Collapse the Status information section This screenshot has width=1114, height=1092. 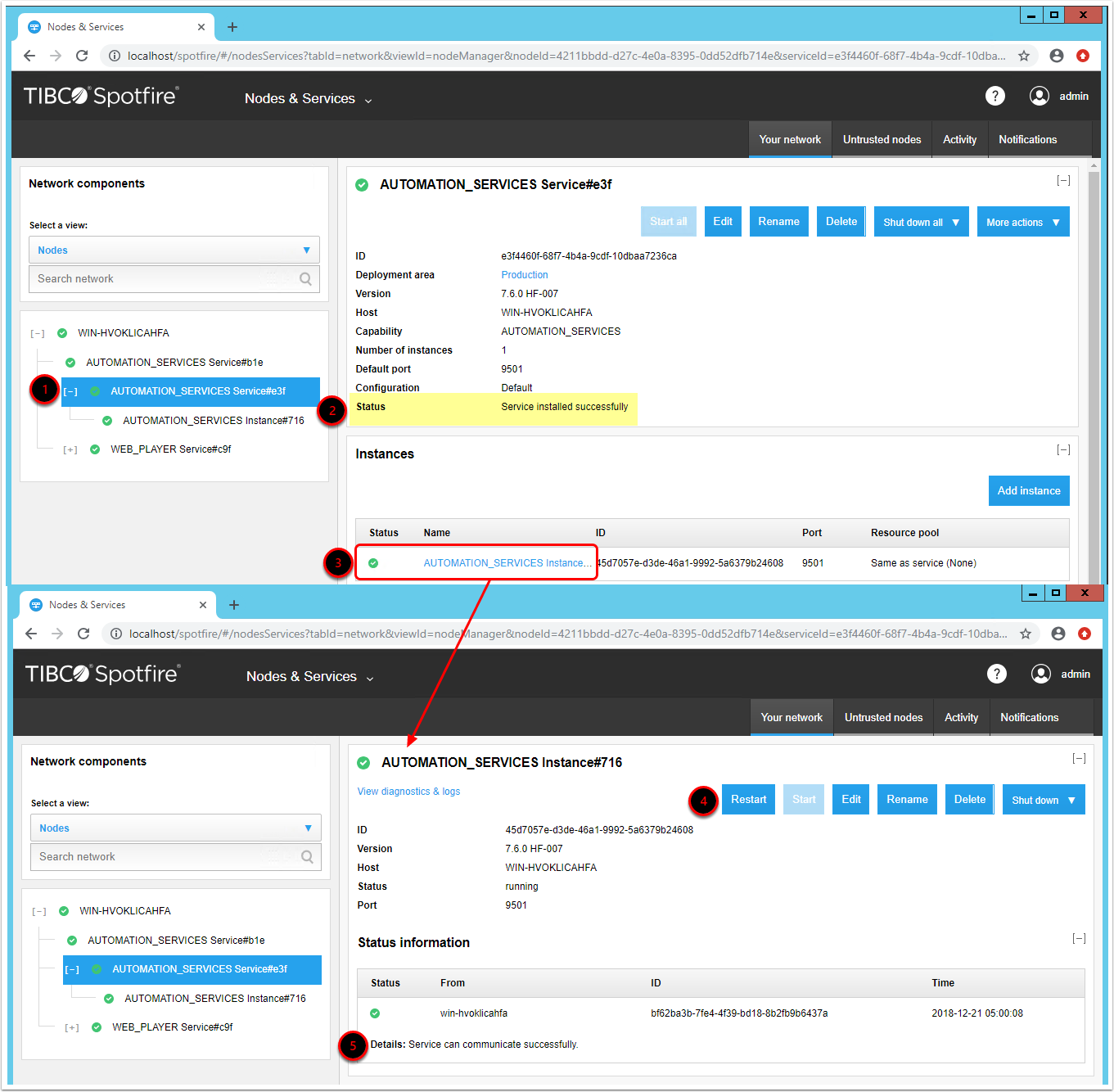(x=1079, y=938)
